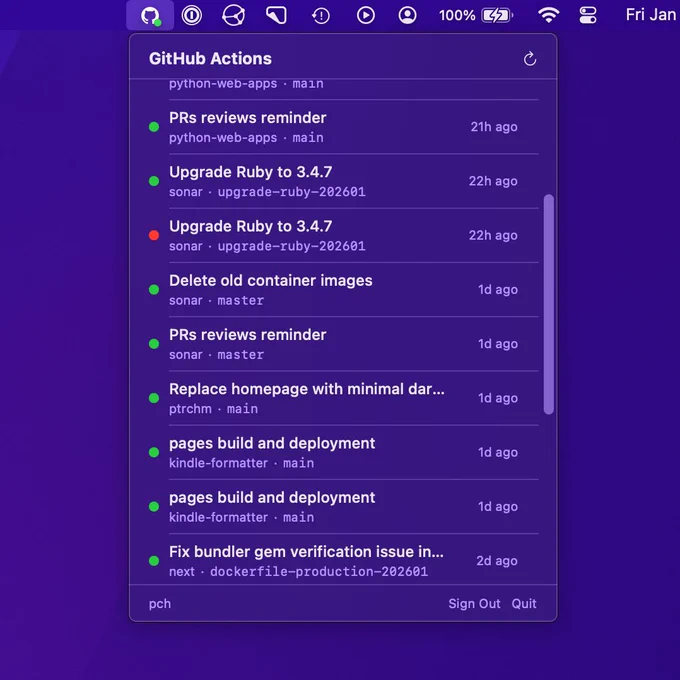The width and height of the screenshot is (680, 680).
Task: Open the Wi-Fi menu
Action: pyautogui.click(x=549, y=16)
